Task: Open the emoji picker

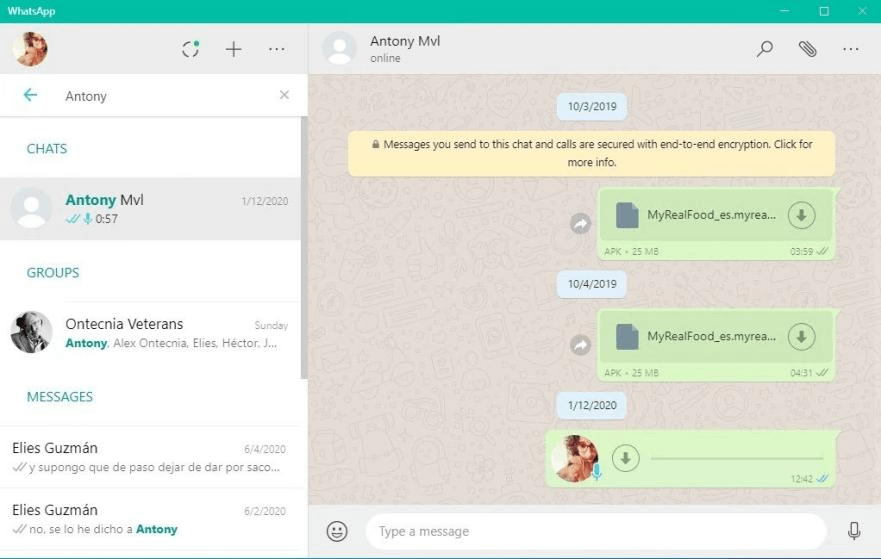Action: (337, 531)
